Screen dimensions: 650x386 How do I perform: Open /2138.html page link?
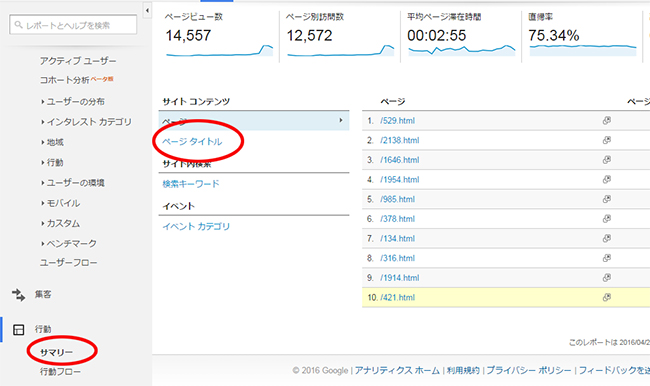(x=400, y=140)
